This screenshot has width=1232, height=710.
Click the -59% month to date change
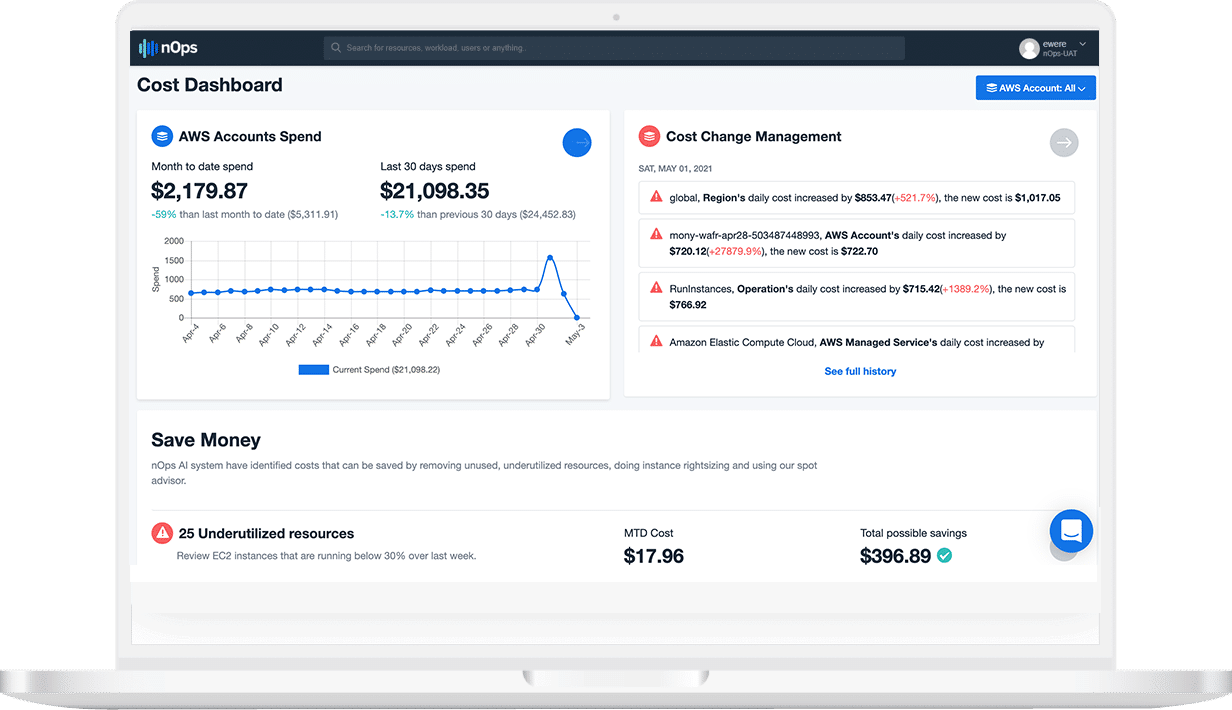tap(163, 215)
